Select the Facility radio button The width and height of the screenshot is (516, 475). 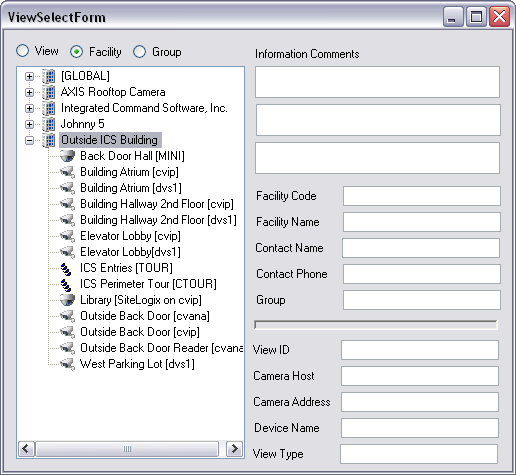point(77,52)
